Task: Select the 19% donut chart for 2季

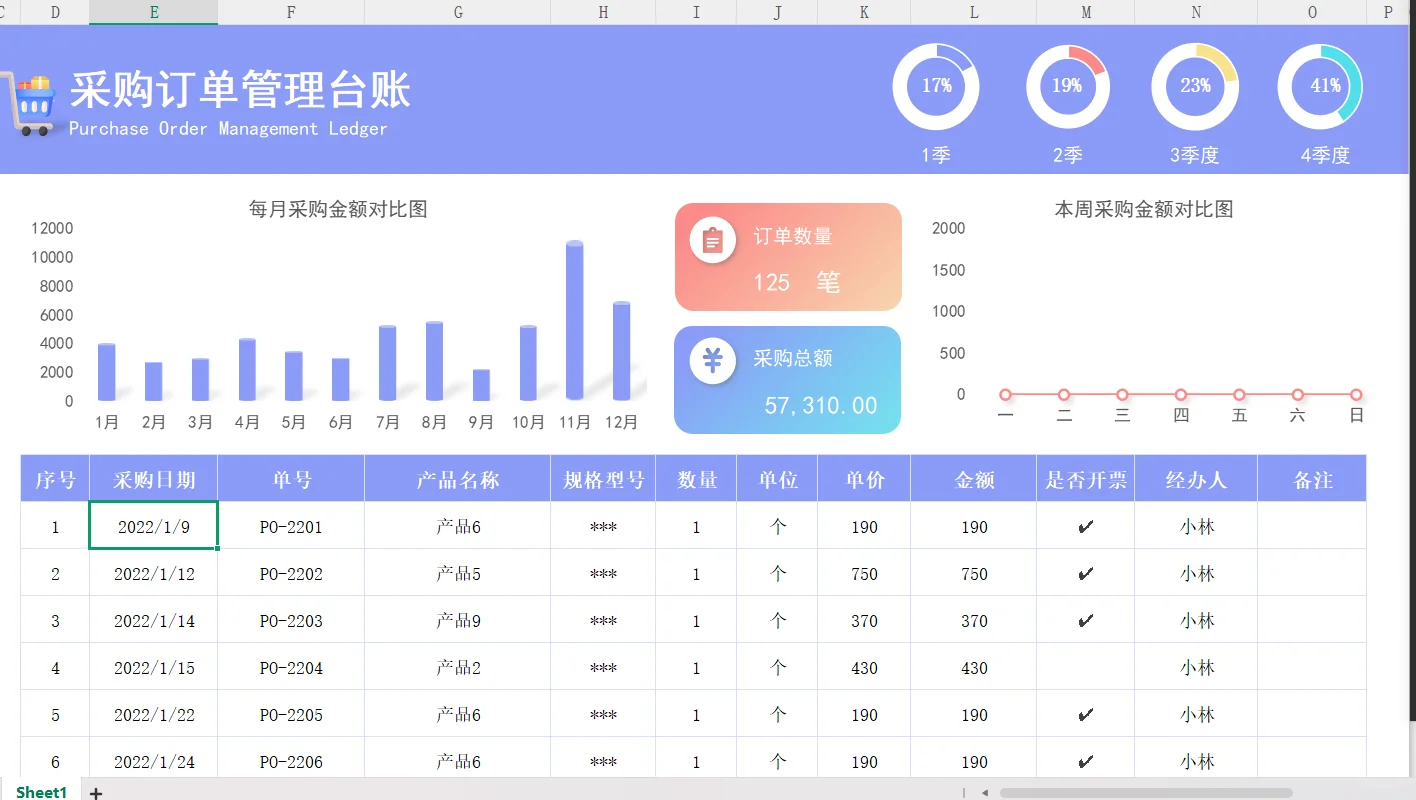Action: coord(1067,86)
